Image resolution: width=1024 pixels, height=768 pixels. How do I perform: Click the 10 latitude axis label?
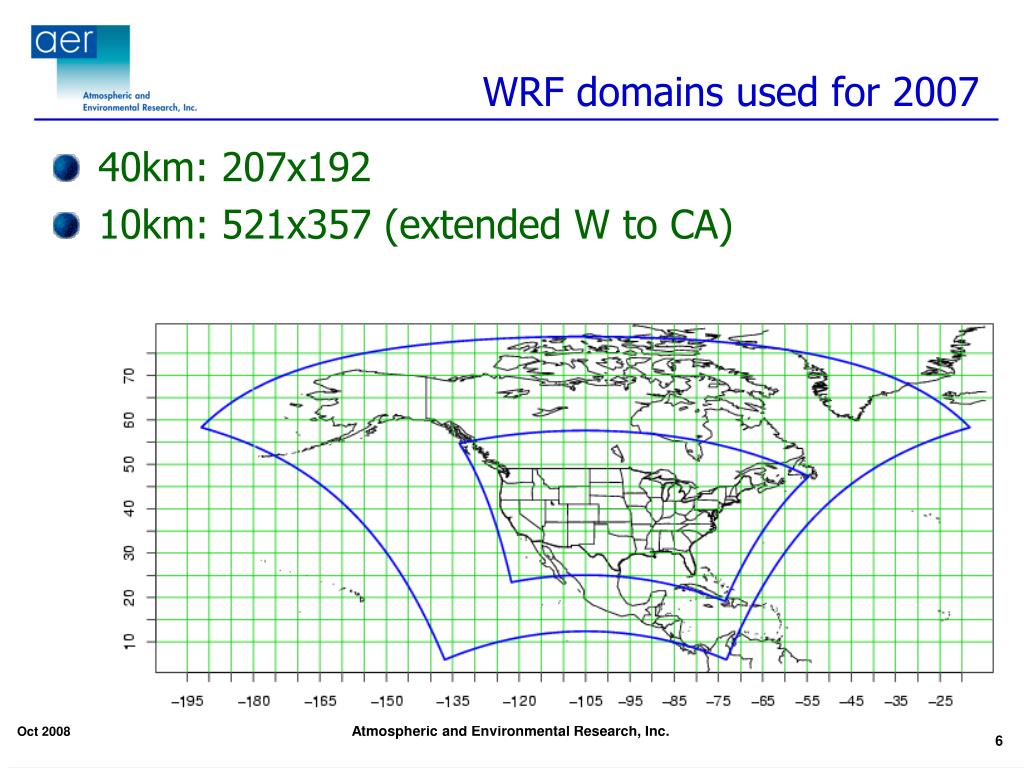pyautogui.click(x=129, y=641)
